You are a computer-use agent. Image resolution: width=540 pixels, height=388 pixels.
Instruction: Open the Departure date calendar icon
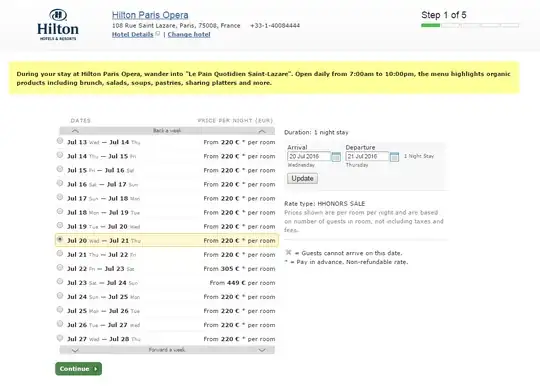coord(394,157)
